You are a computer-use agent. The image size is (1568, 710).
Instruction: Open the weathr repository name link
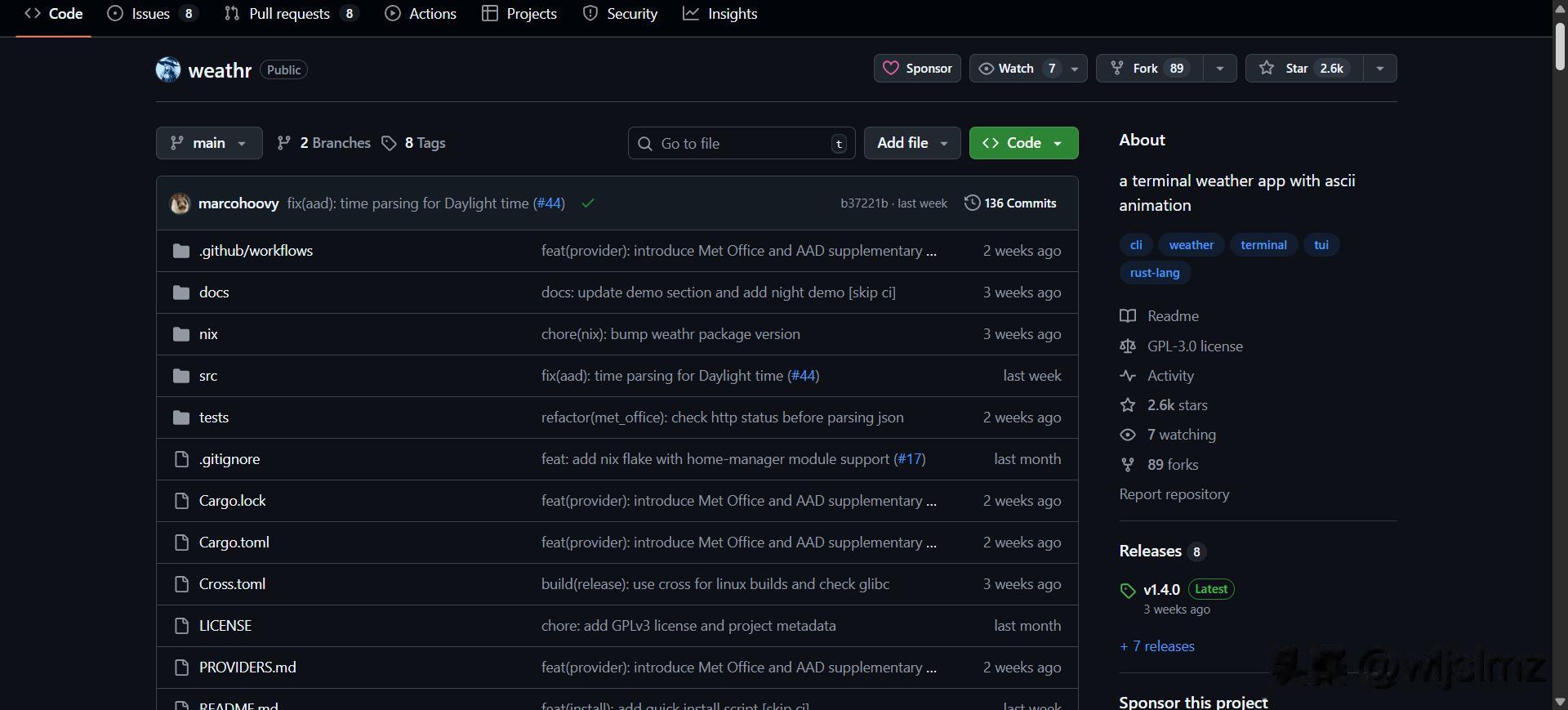(x=220, y=70)
